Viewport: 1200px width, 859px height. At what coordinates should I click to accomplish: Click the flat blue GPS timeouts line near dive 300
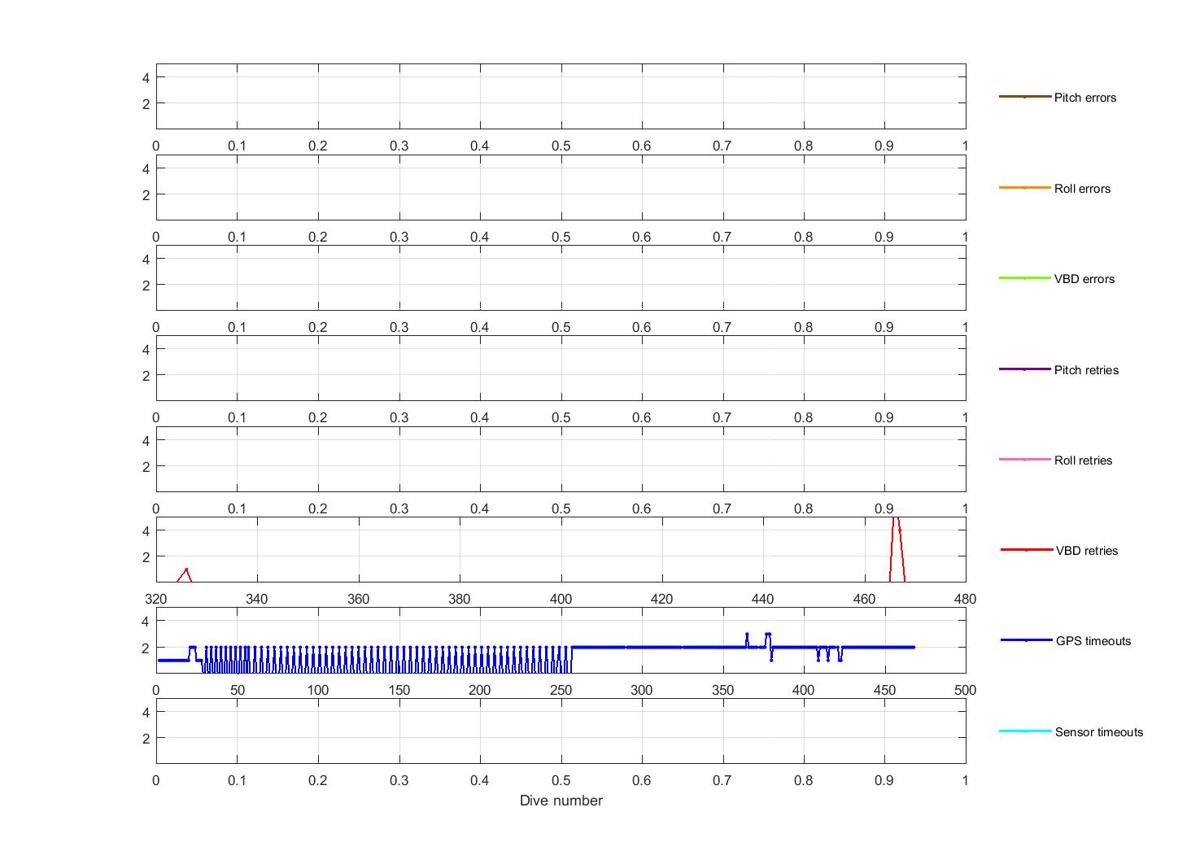pos(642,647)
